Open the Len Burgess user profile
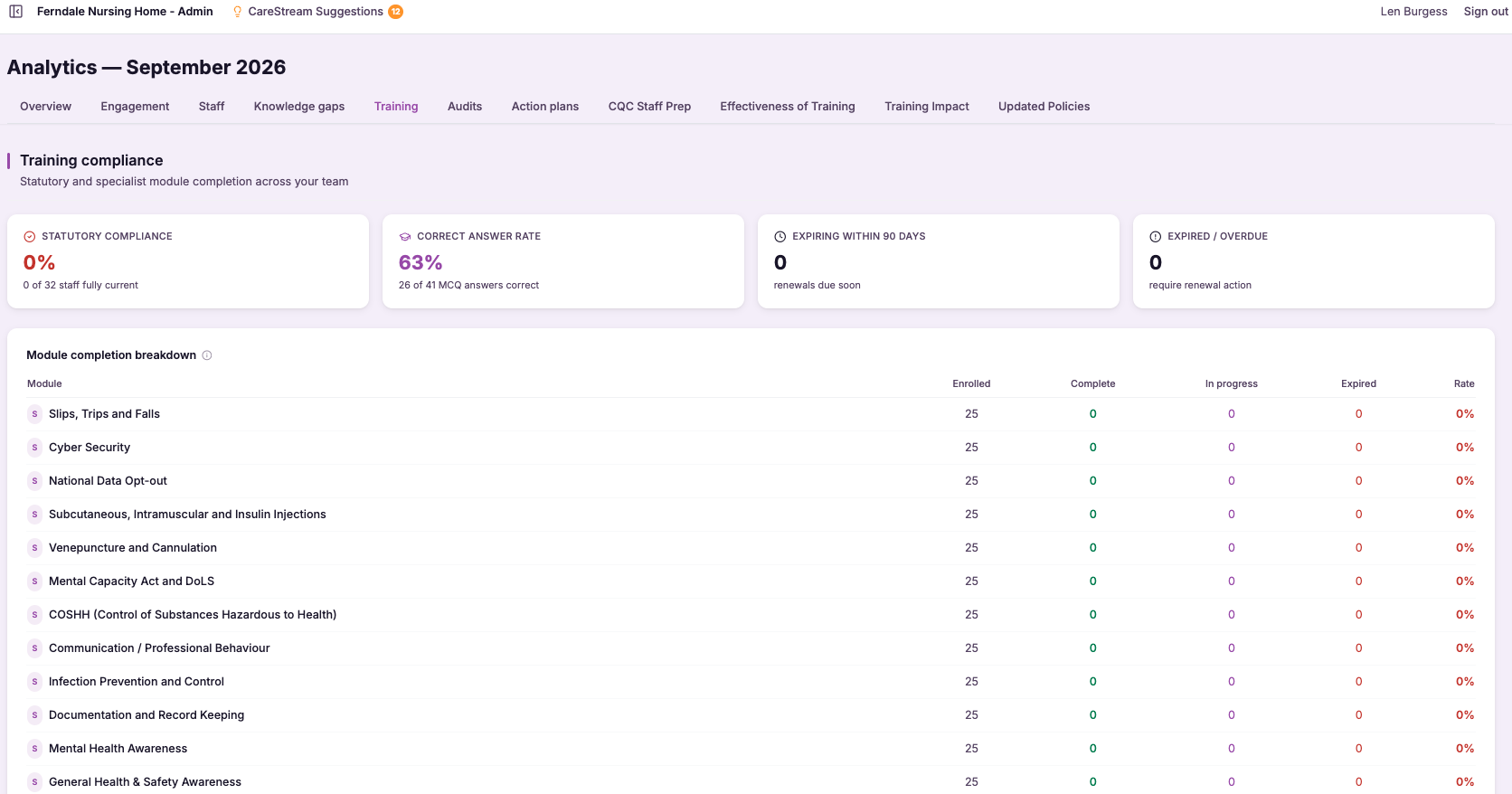The image size is (1512, 794). click(1413, 12)
